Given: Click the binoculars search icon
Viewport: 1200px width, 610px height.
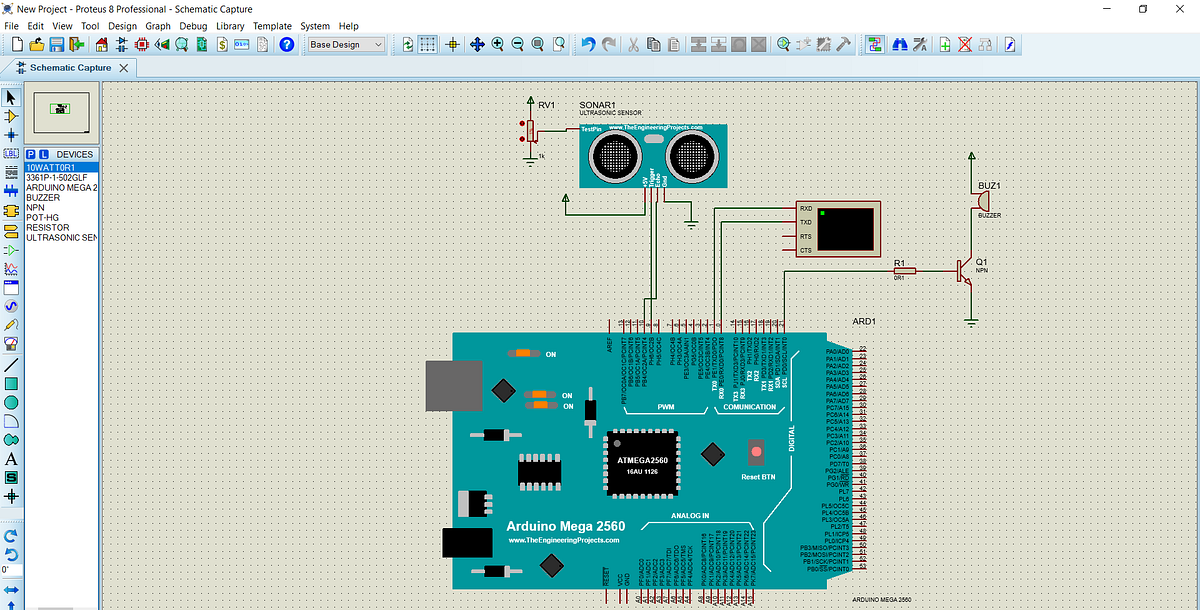Looking at the screenshot, I should [899, 45].
